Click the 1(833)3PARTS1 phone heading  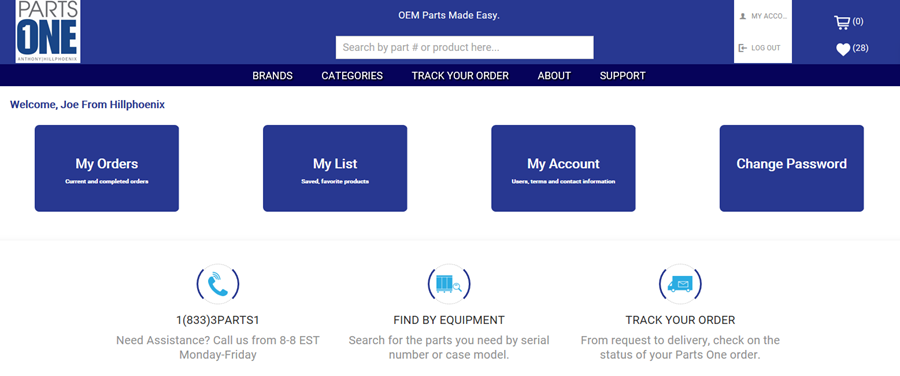218,320
